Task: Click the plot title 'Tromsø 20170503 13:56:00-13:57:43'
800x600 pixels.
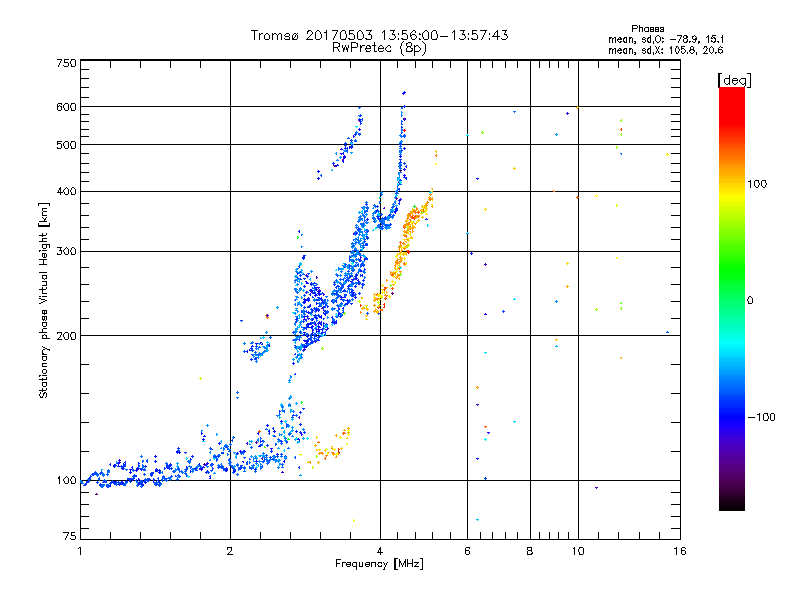Action: tap(379, 35)
